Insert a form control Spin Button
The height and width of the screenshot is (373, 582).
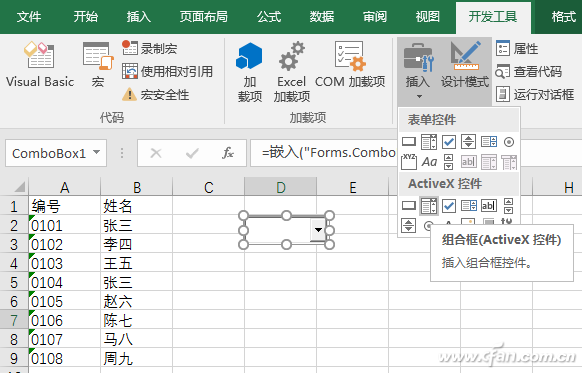[x=468, y=142]
